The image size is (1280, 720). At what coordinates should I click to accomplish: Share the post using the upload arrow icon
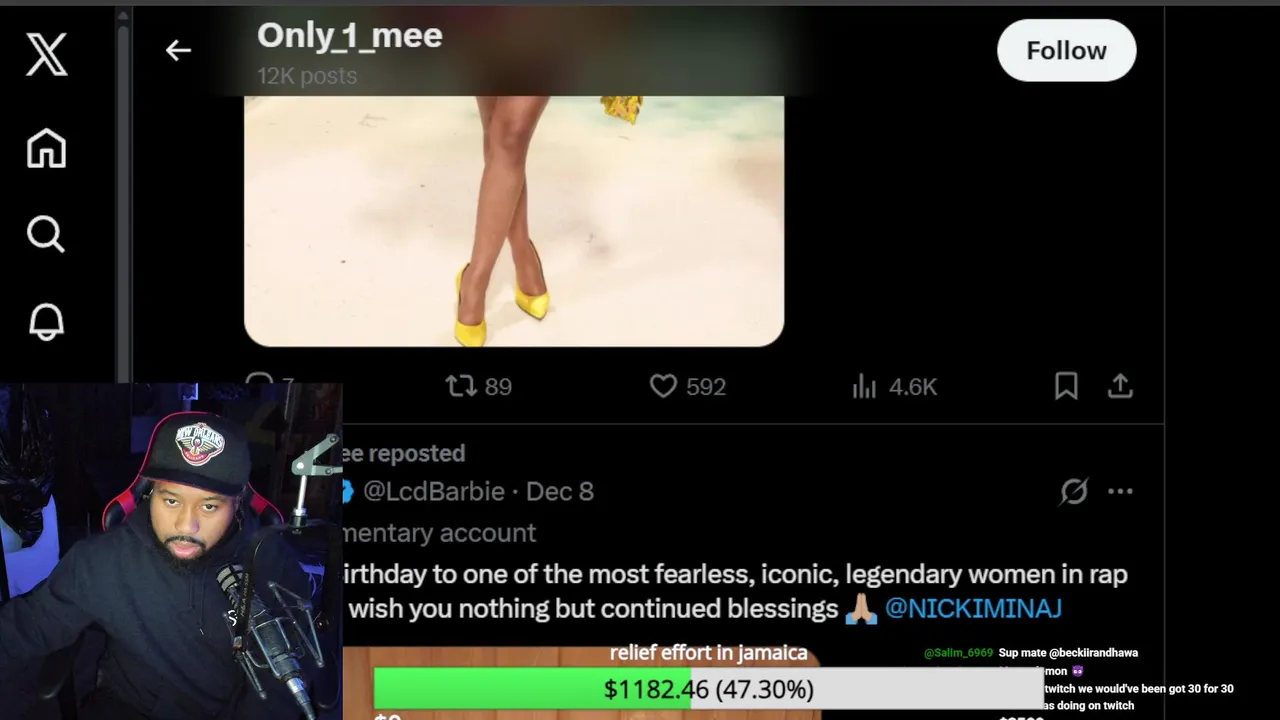coord(1120,386)
